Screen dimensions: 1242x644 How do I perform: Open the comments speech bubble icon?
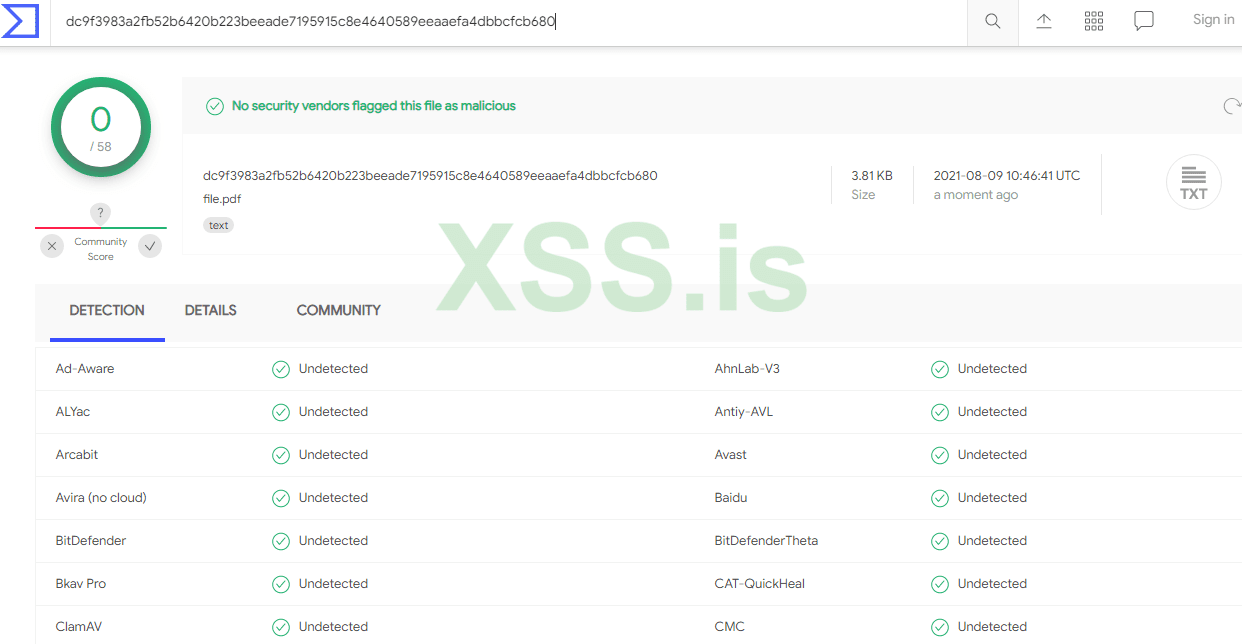(1144, 21)
